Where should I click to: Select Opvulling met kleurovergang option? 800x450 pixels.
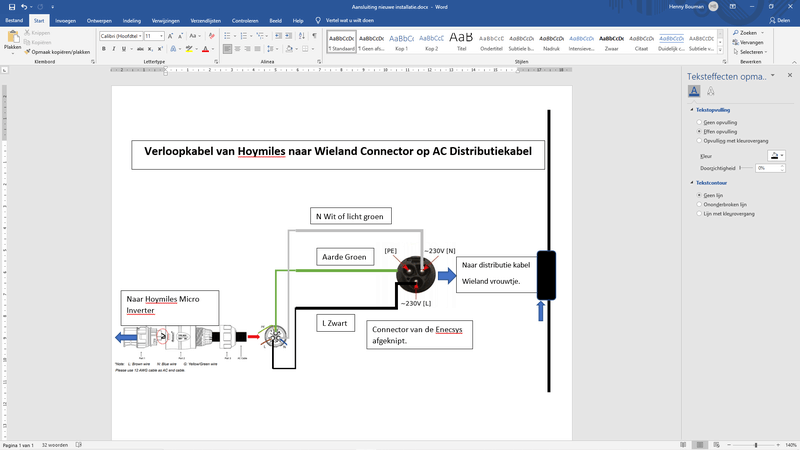pos(732,141)
